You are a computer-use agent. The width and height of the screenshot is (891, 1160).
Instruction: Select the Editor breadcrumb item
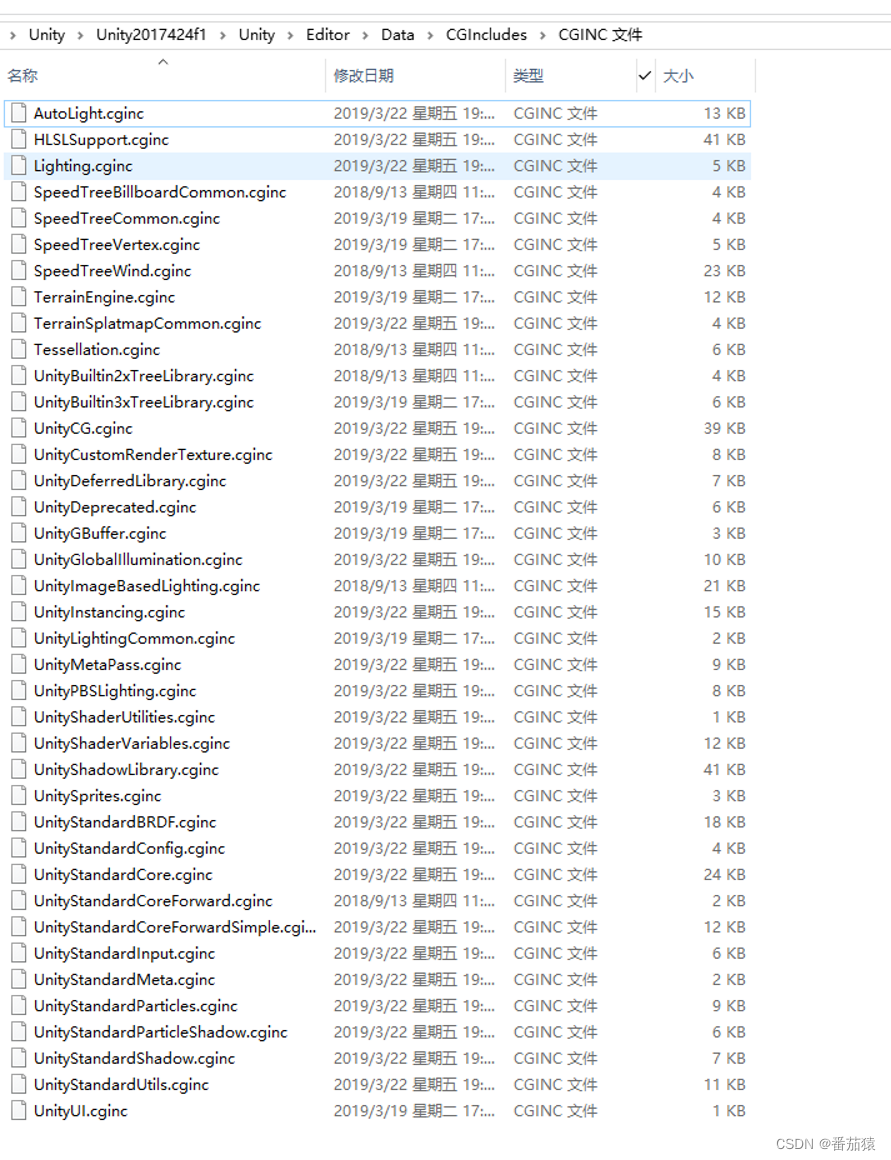click(x=327, y=33)
